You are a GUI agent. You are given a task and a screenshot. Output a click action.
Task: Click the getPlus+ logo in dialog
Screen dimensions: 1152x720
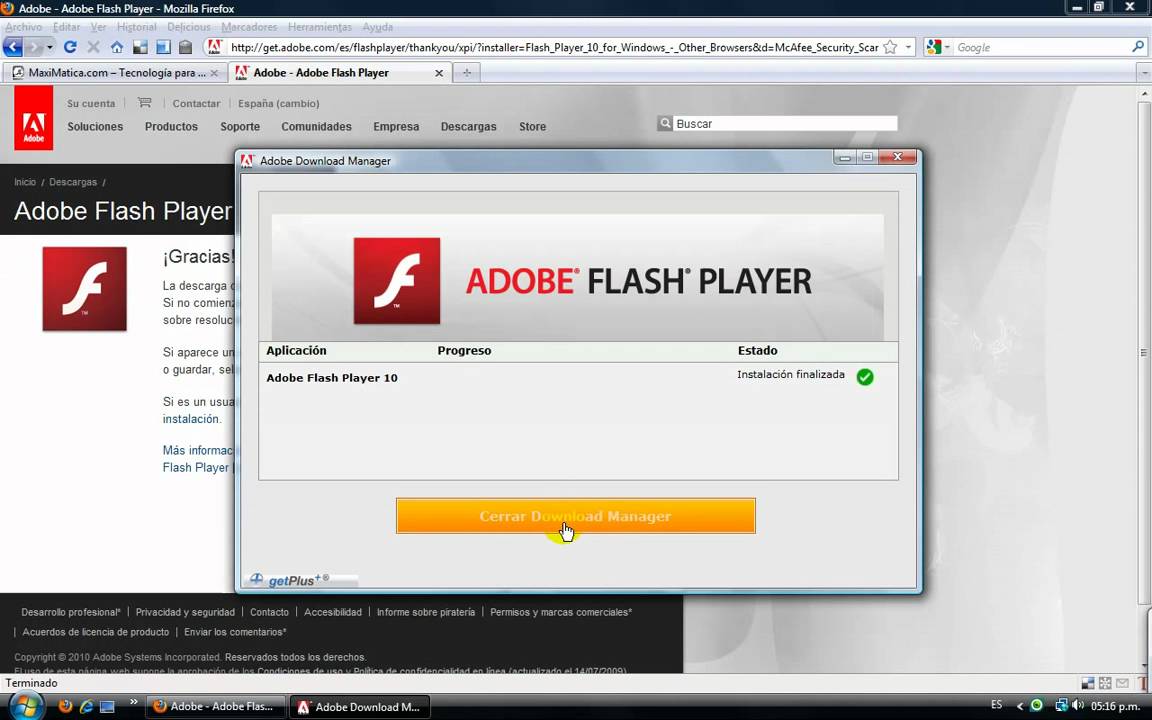coord(289,580)
